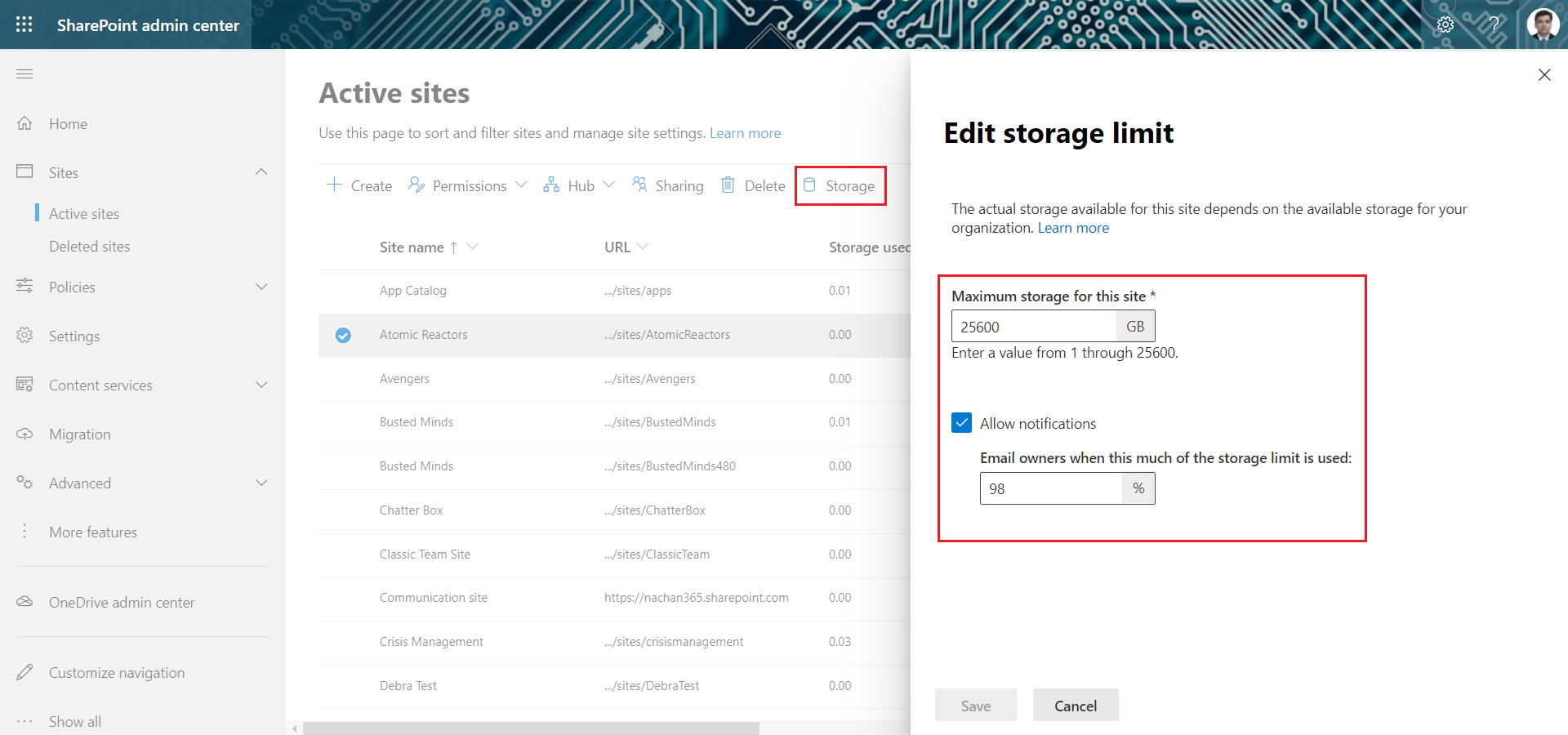
Task: Click the Create plus button
Action: (359, 186)
